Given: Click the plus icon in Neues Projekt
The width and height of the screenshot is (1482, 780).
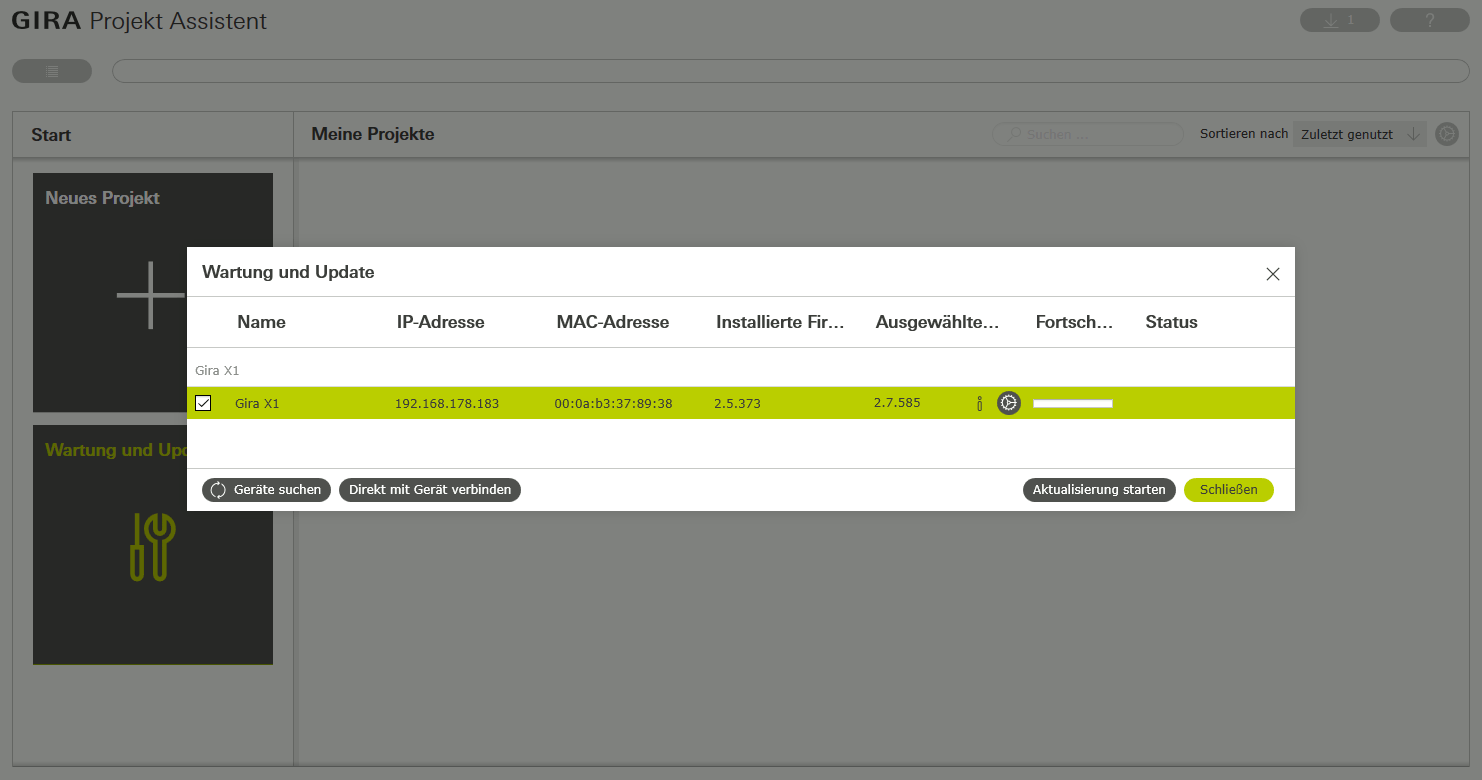Looking at the screenshot, I should tap(151, 295).
